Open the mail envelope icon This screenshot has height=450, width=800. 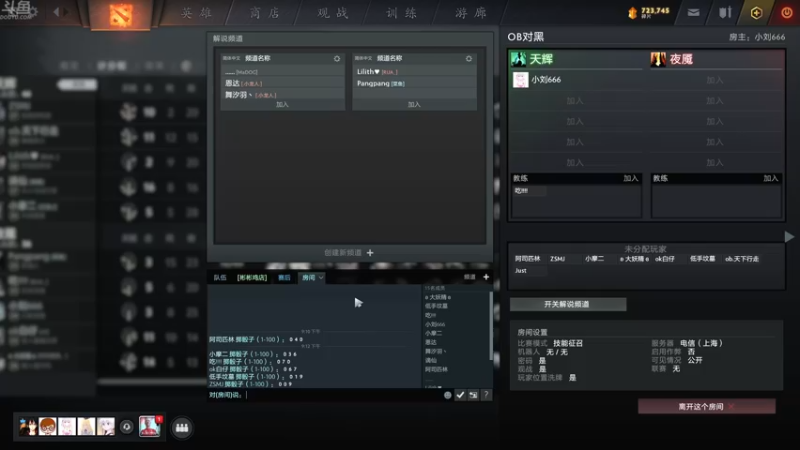click(693, 13)
